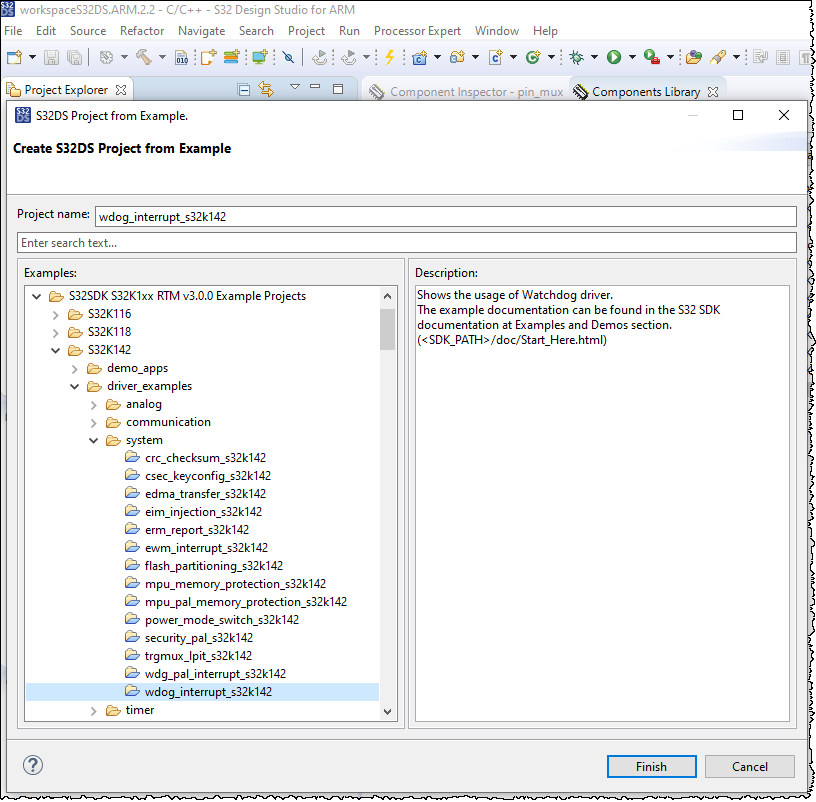Click the Run with red toolbox icon

(651, 57)
